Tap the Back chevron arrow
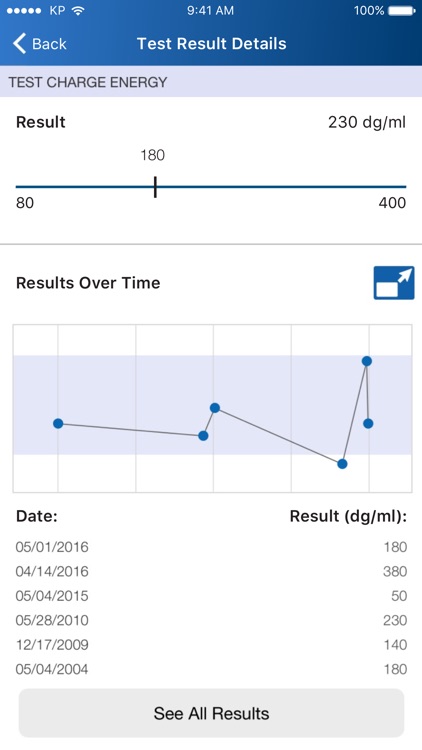This screenshot has height=750, width=422. [19, 44]
